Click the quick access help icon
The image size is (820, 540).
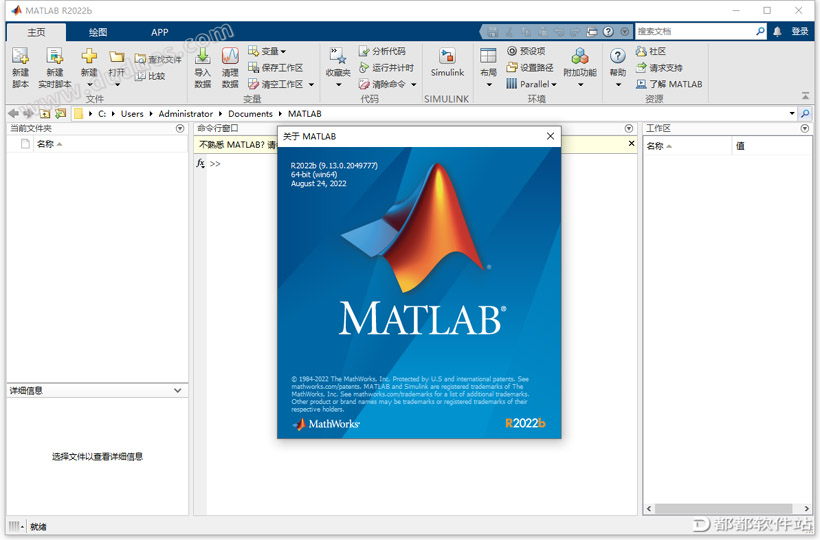point(608,31)
